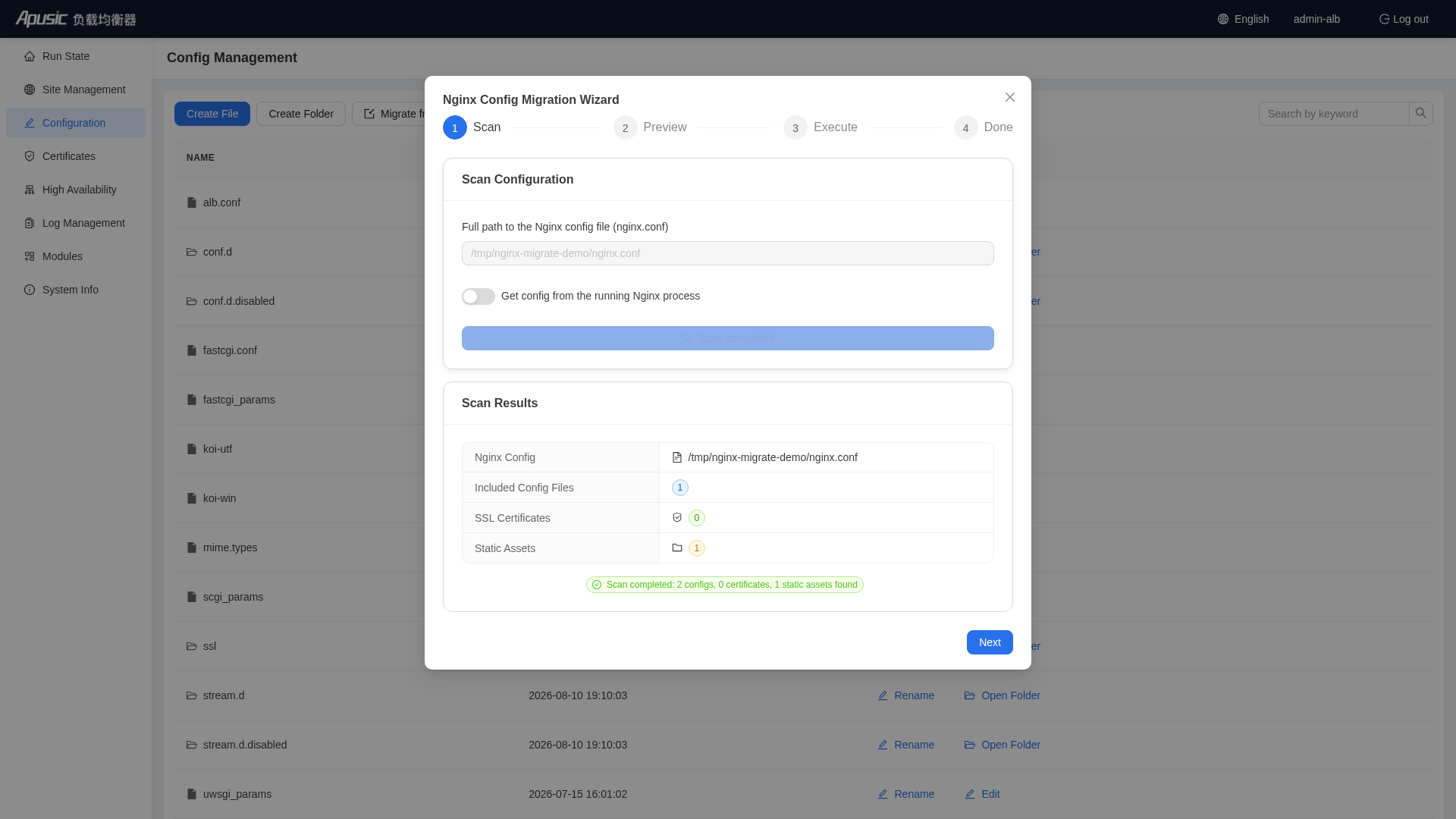Image resolution: width=1456 pixels, height=819 pixels.
Task: Click the Nginx config file path input
Action: tap(728, 253)
